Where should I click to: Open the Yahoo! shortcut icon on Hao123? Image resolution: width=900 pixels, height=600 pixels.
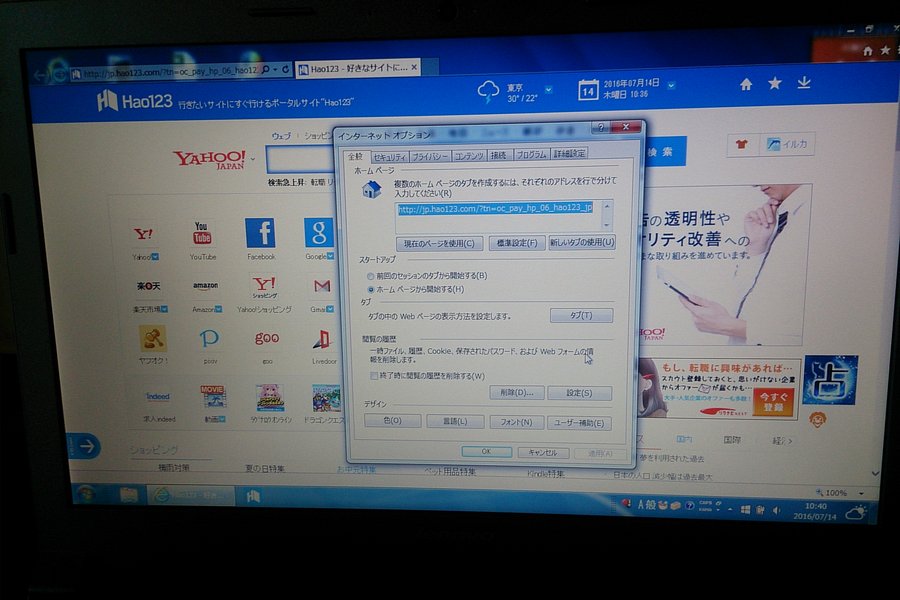pos(143,234)
